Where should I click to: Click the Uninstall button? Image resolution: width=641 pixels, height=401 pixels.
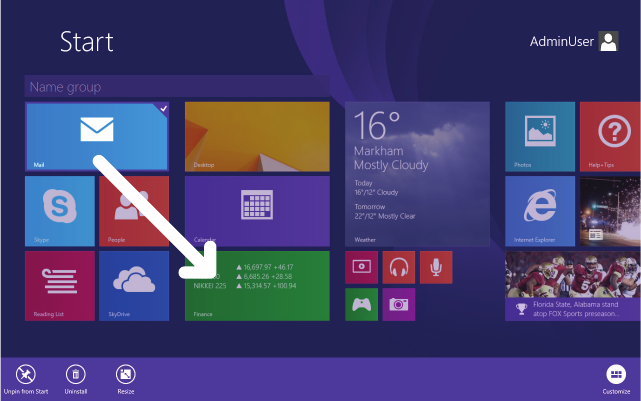pyautogui.click(x=76, y=379)
